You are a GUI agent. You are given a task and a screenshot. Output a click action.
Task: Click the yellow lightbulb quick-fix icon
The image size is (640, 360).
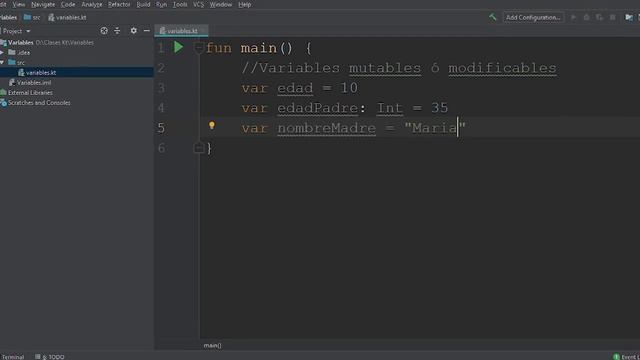click(x=211, y=125)
